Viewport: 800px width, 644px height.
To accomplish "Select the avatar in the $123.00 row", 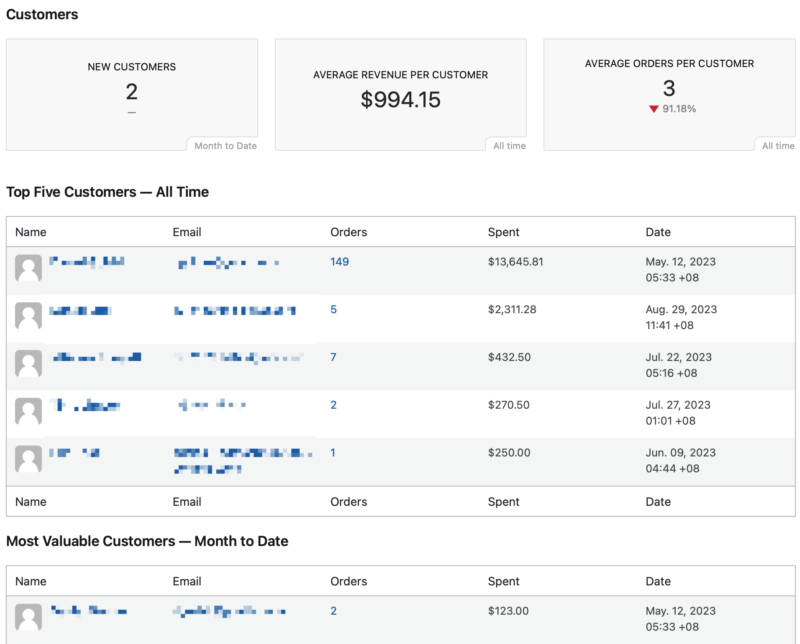I will [x=29, y=617].
